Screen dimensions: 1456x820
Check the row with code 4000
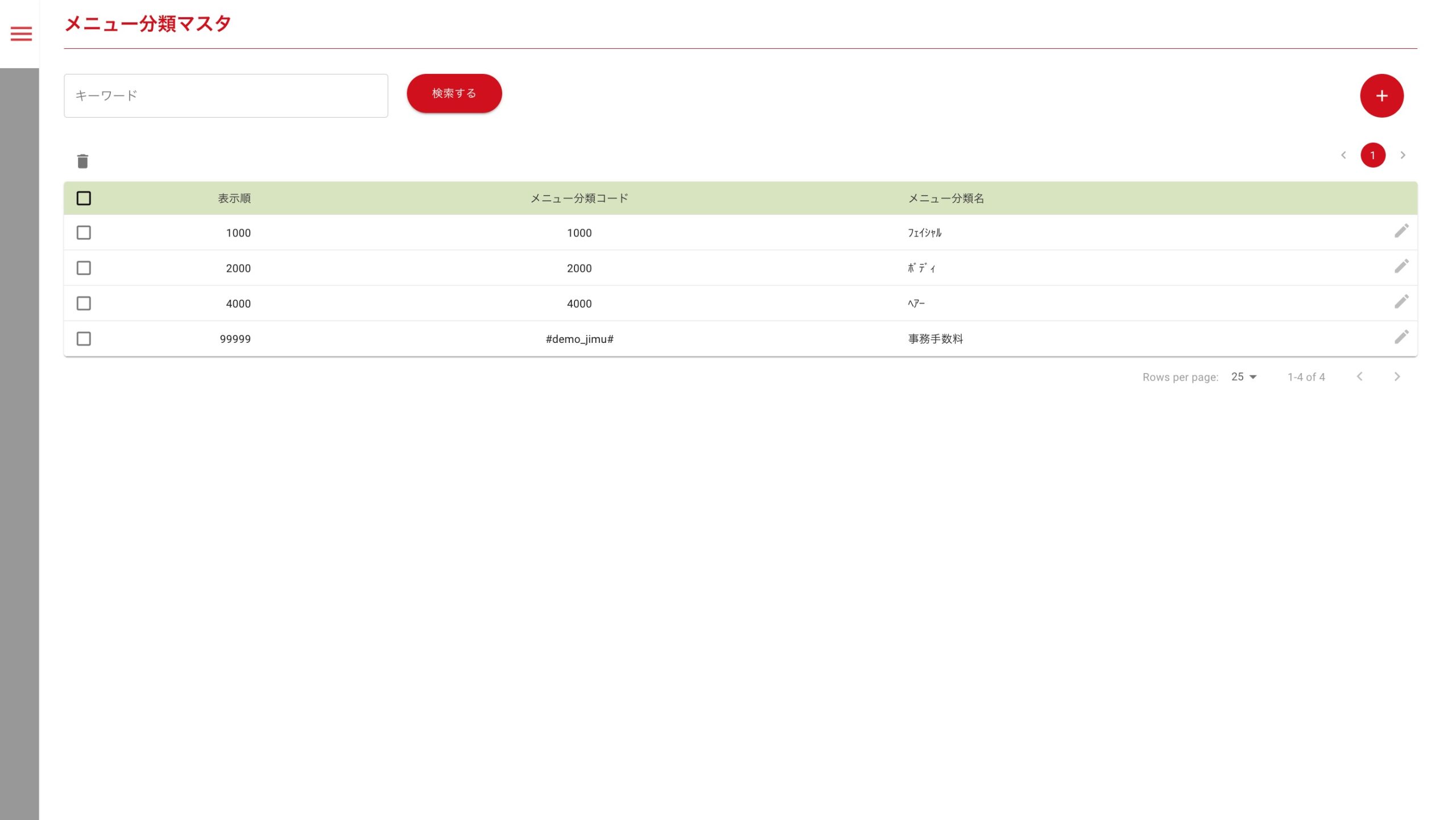pos(84,304)
